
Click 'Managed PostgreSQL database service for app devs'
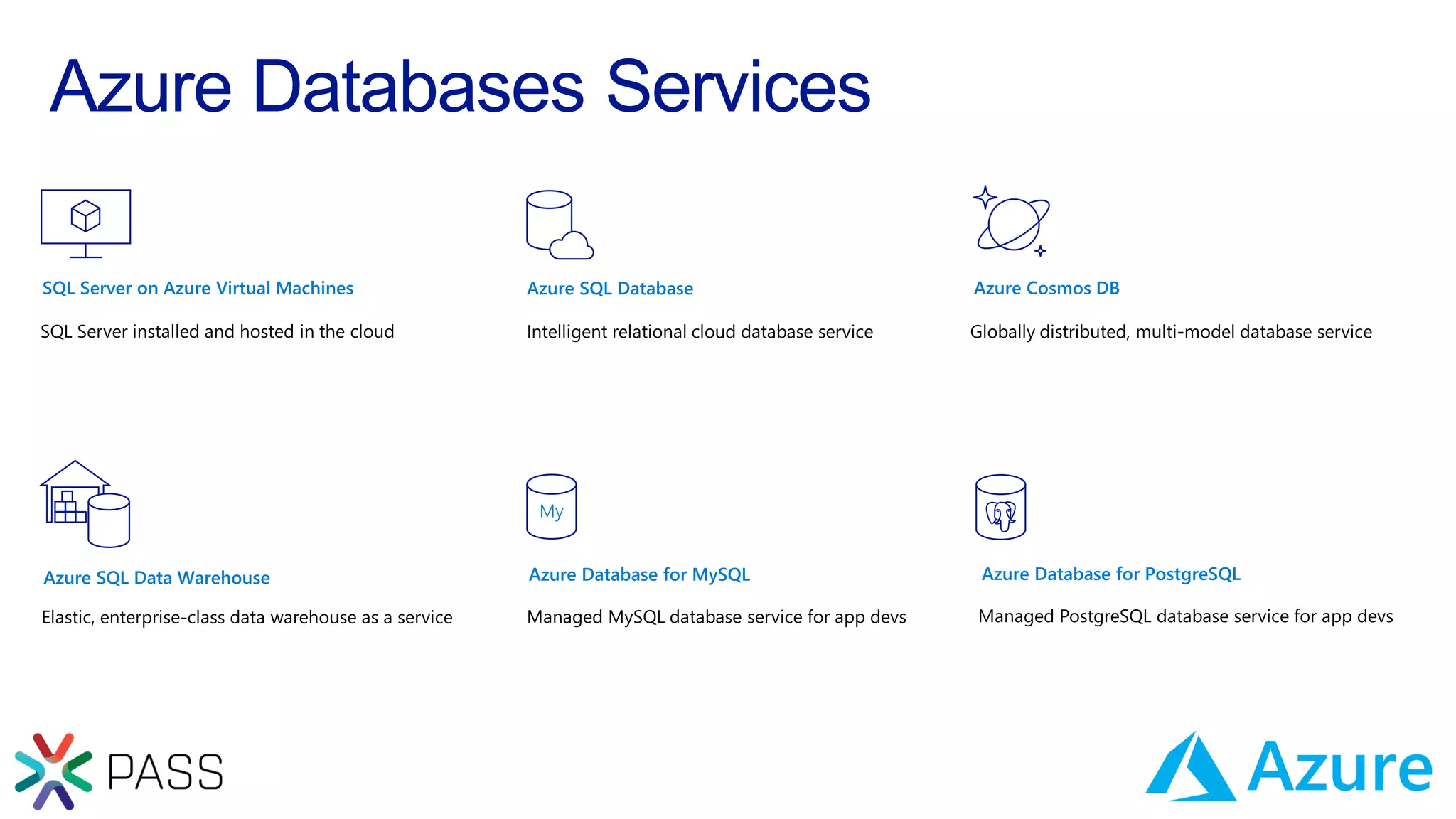pos(1185,616)
